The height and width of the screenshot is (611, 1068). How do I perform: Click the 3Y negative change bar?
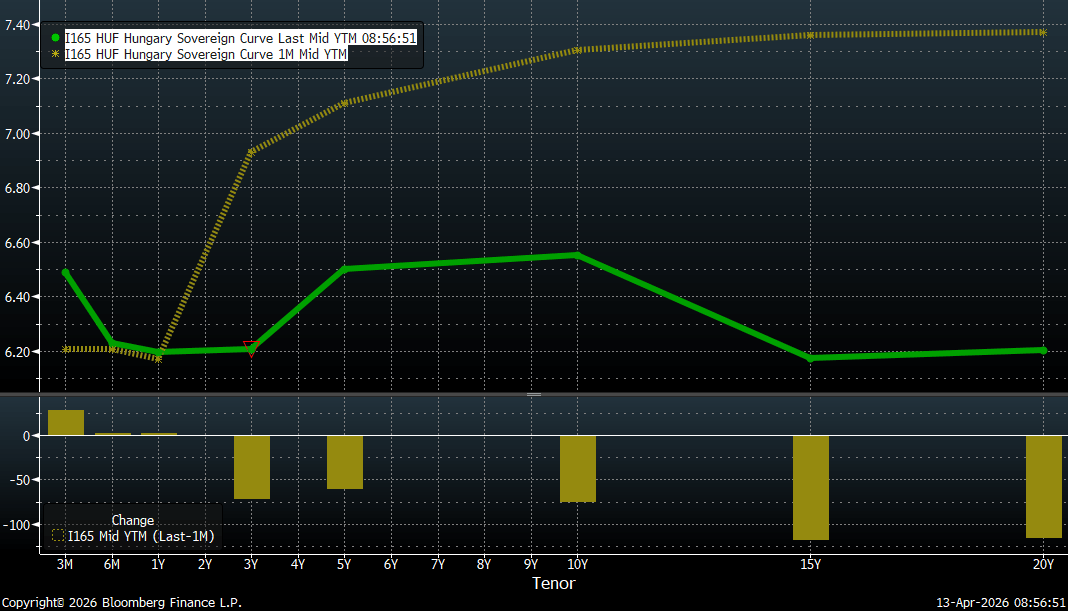(251, 466)
